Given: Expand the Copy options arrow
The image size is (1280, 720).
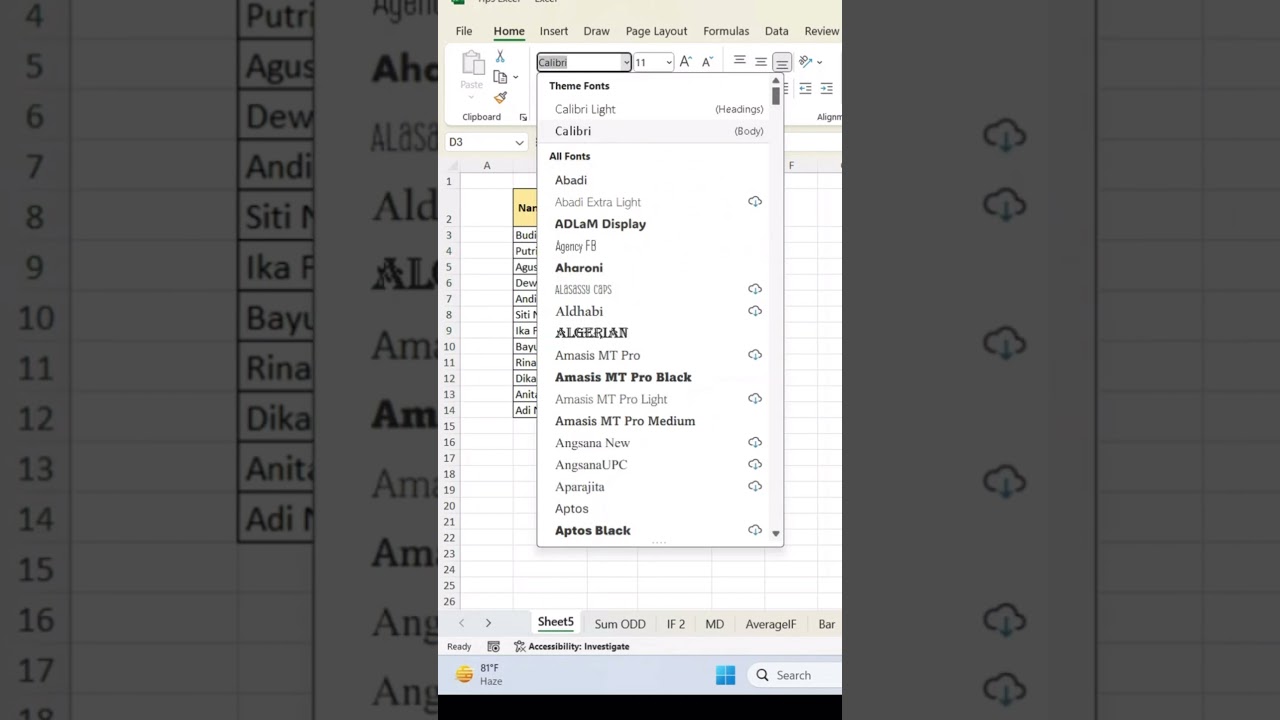Looking at the screenshot, I should point(516,77).
